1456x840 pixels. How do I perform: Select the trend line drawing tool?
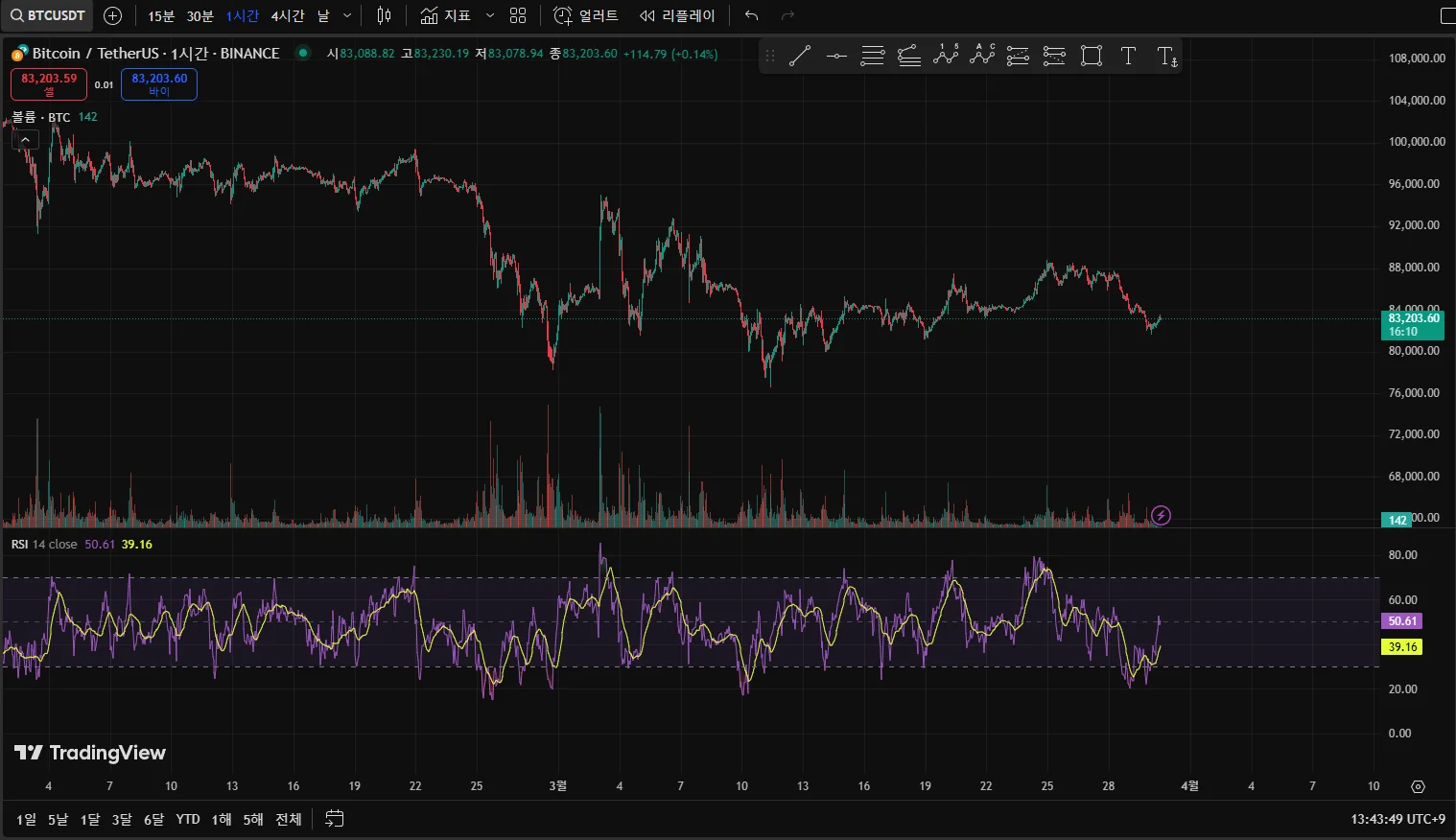(800, 56)
